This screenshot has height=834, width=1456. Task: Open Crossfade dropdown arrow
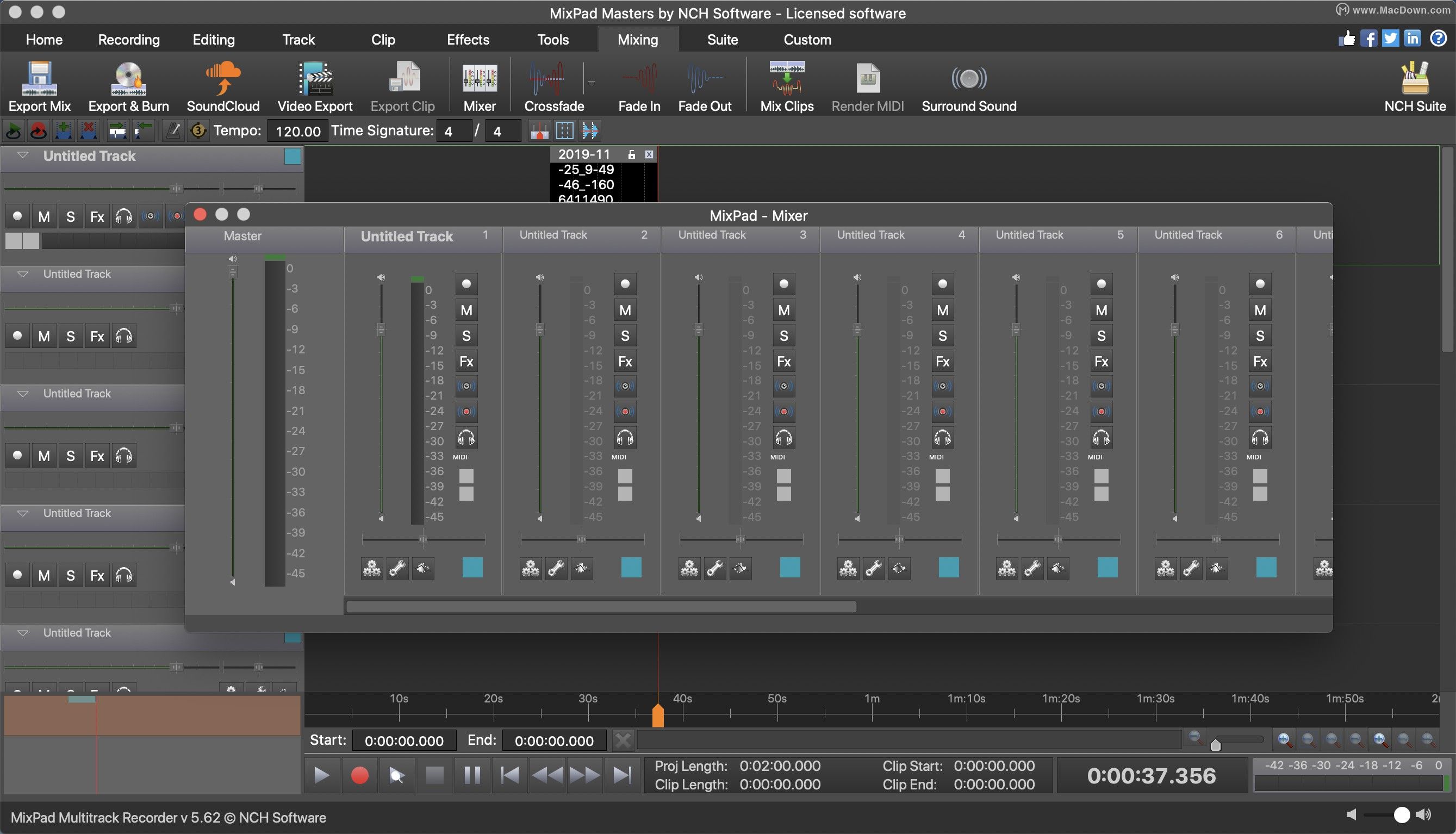(x=591, y=83)
